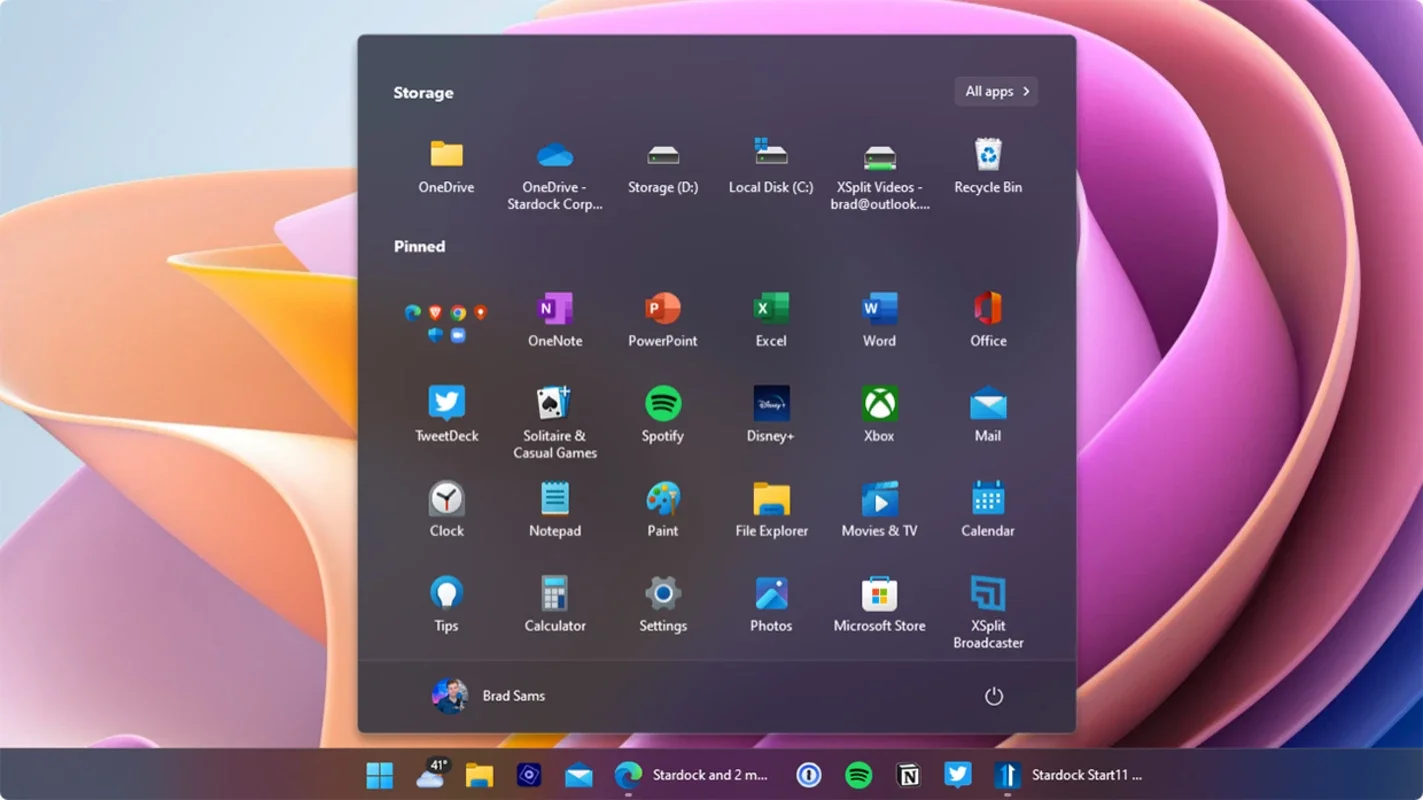Image resolution: width=1423 pixels, height=800 pixels.
Task: Click the Windows Start button on taskbar
Action: click(x=379, y=775)
